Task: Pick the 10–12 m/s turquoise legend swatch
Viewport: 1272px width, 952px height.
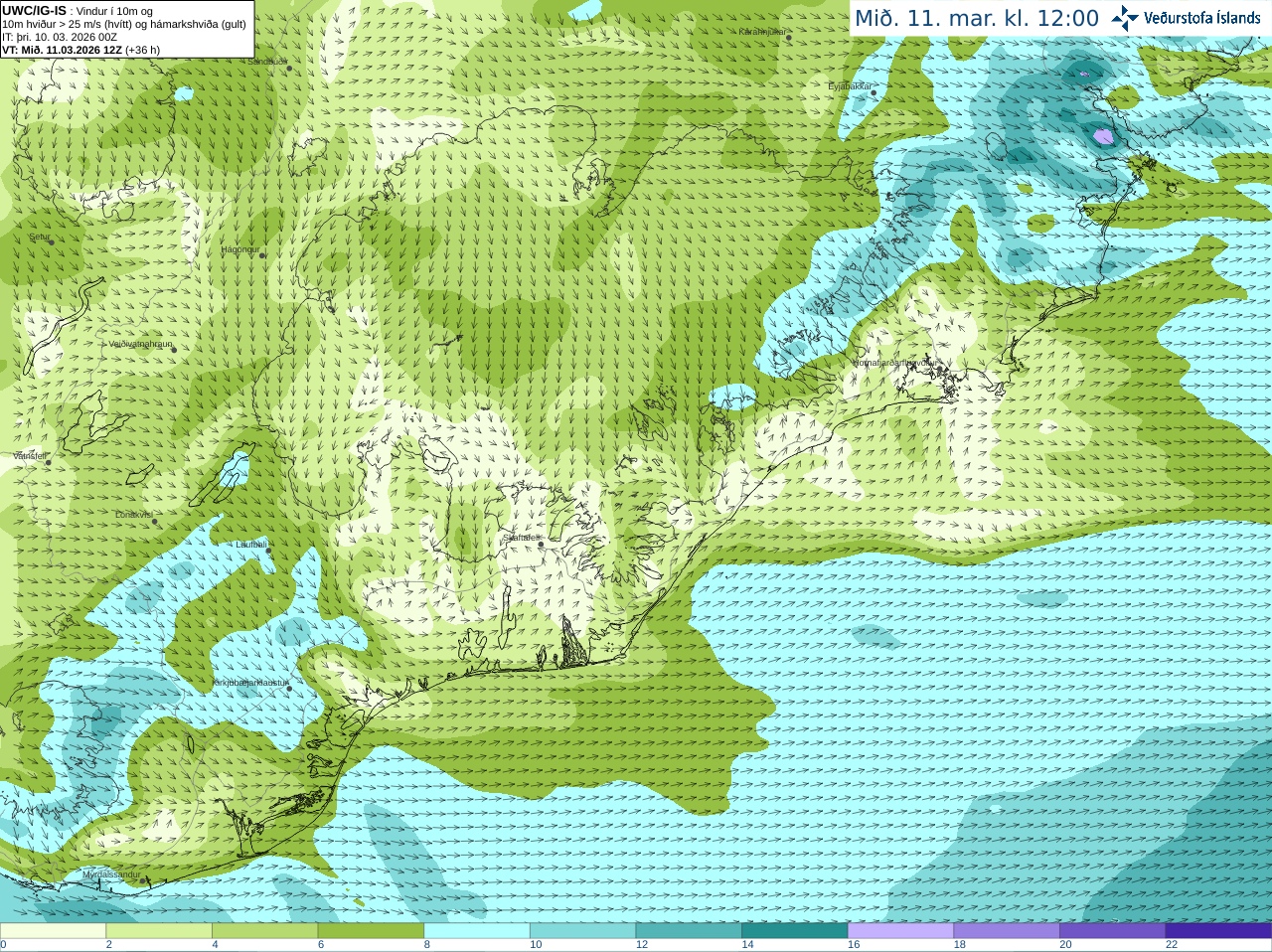Action: tap(582, 931)
